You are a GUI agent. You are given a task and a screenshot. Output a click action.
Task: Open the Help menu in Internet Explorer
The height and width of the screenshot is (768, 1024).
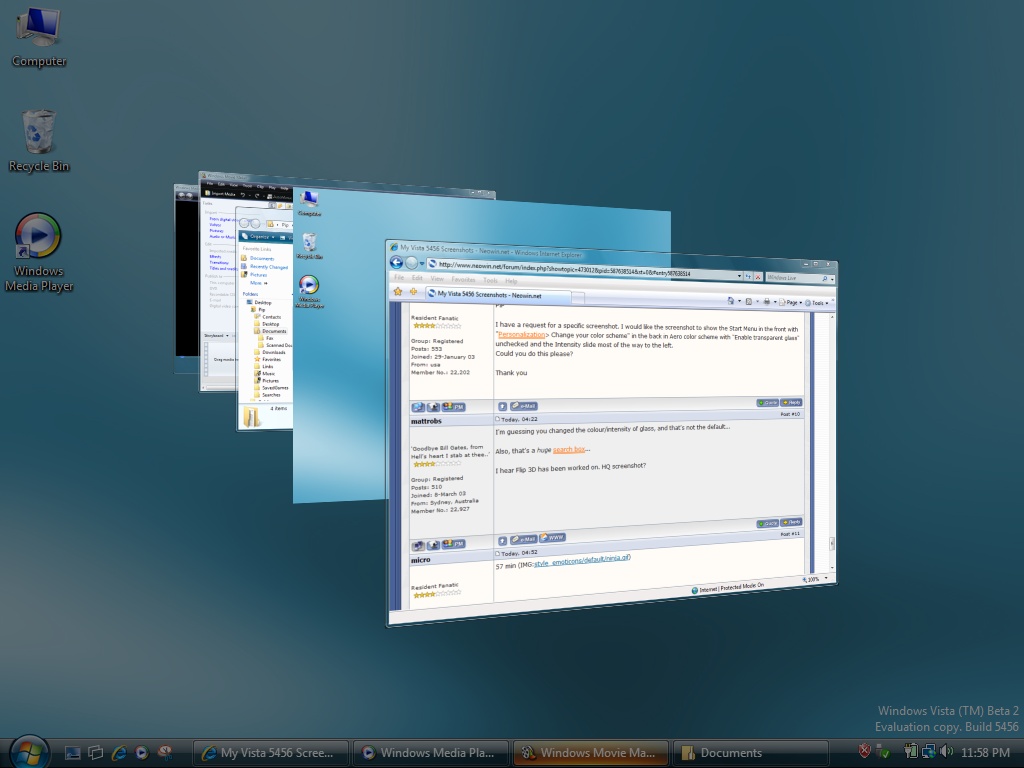[511, 281]
